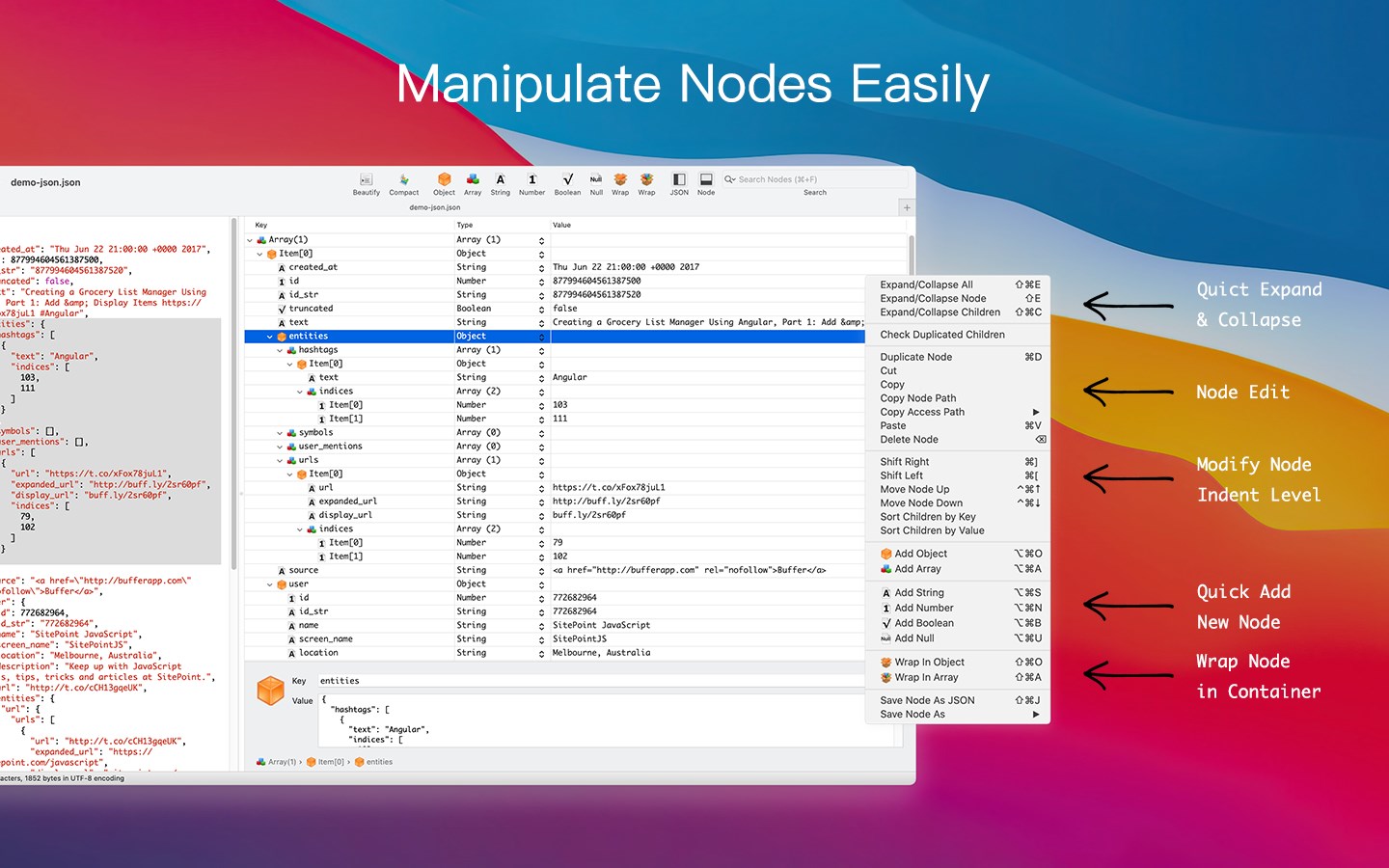Choose Add Boolean in context menu

[958, 623]
